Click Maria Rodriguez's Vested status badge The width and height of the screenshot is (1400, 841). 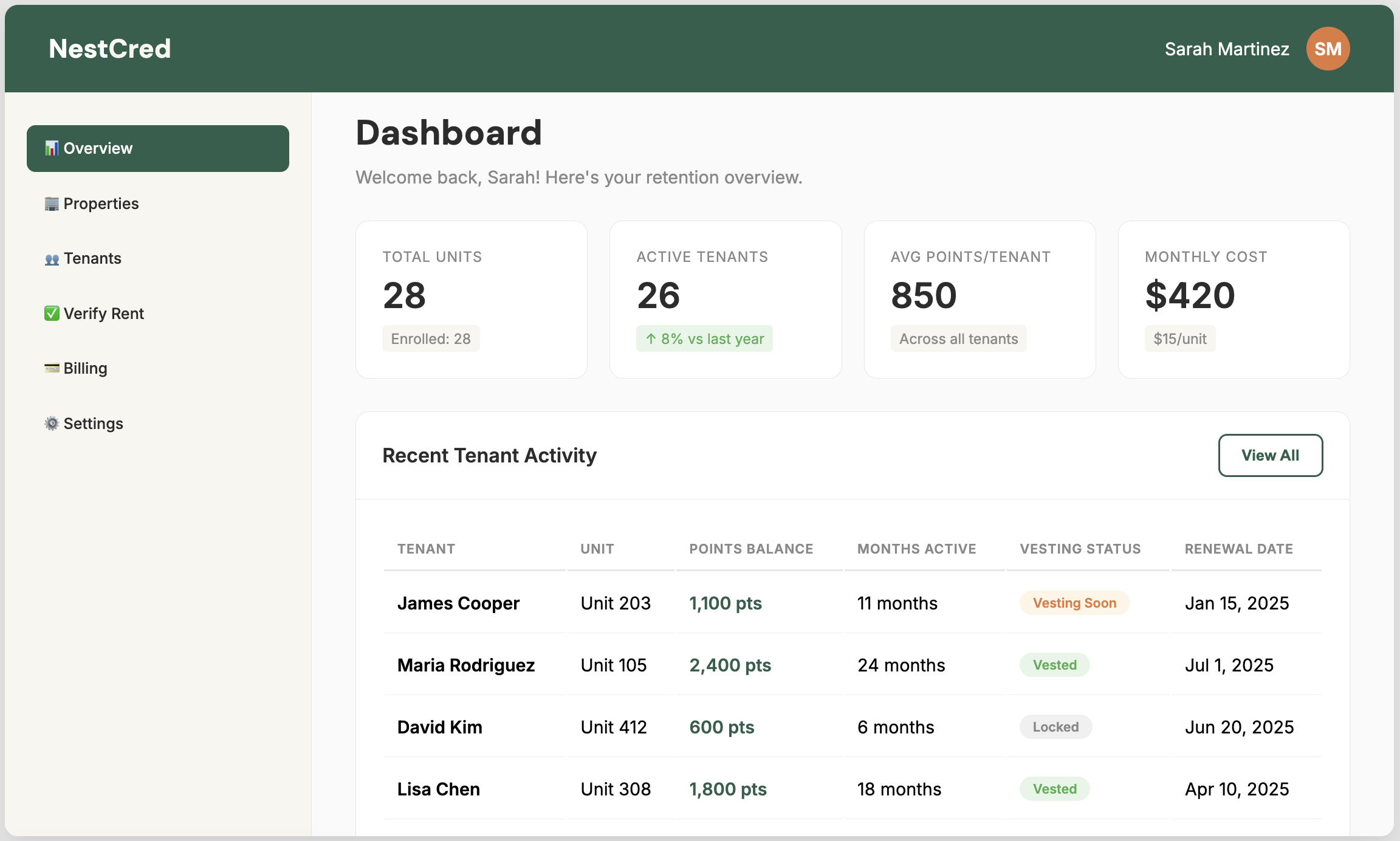[x=1054, y=665]
